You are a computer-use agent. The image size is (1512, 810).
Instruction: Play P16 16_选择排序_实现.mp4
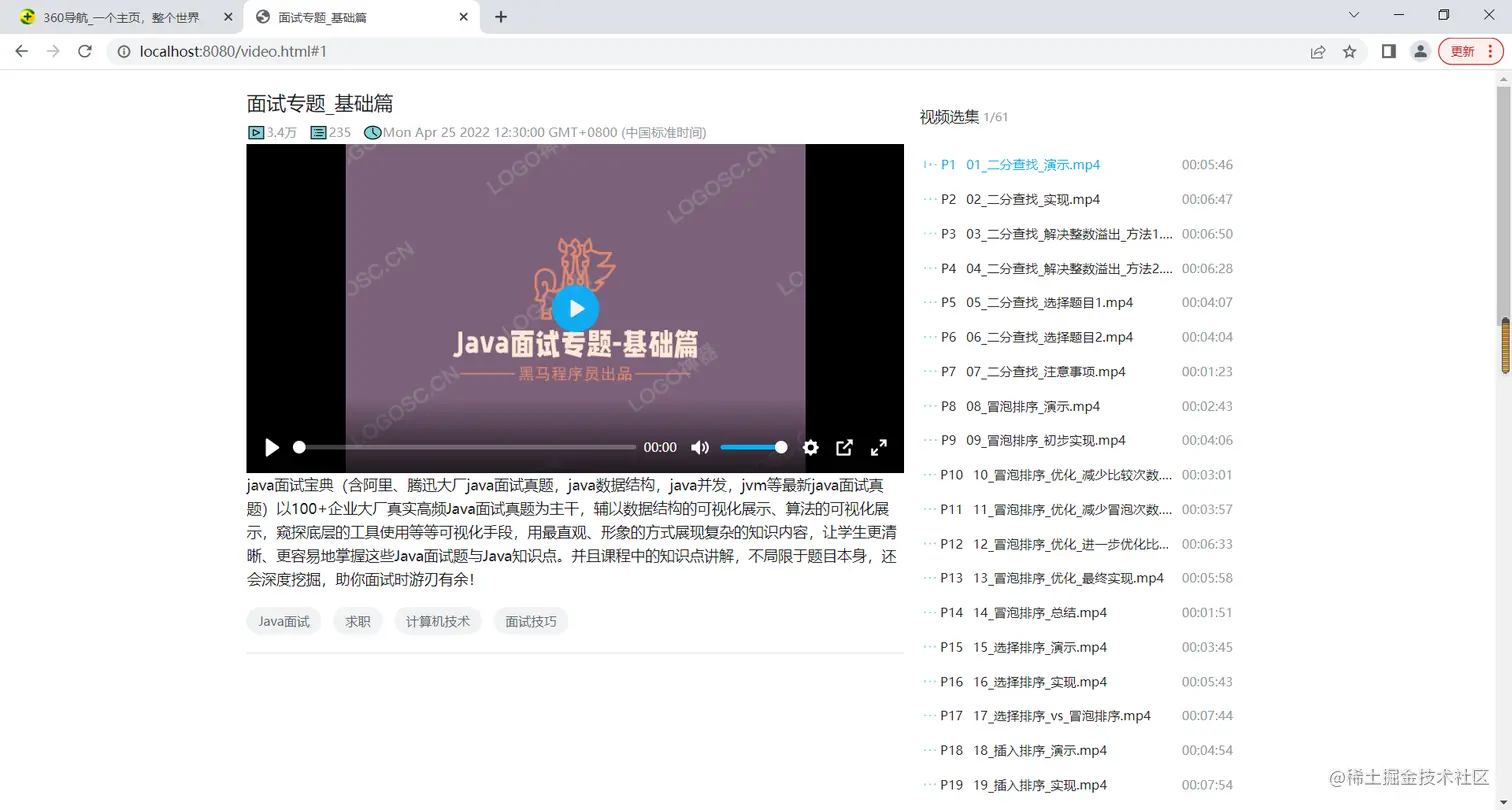[x=1078, y=682]
